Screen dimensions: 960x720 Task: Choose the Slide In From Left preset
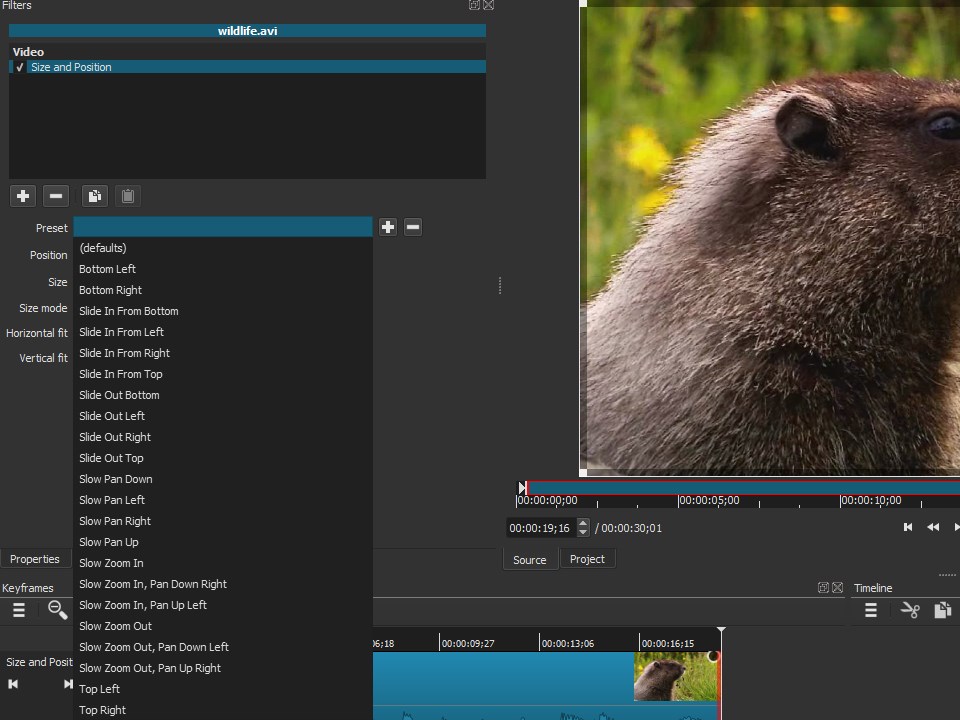click(x=121, y=332)
